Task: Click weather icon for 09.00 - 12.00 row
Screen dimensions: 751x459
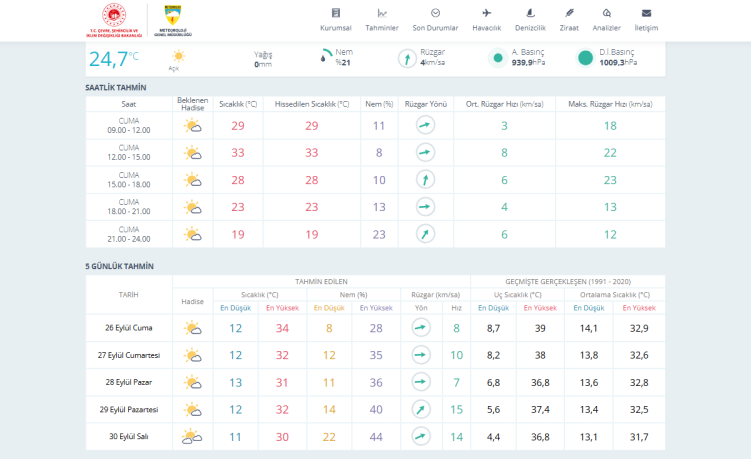Action: point(193,126)
